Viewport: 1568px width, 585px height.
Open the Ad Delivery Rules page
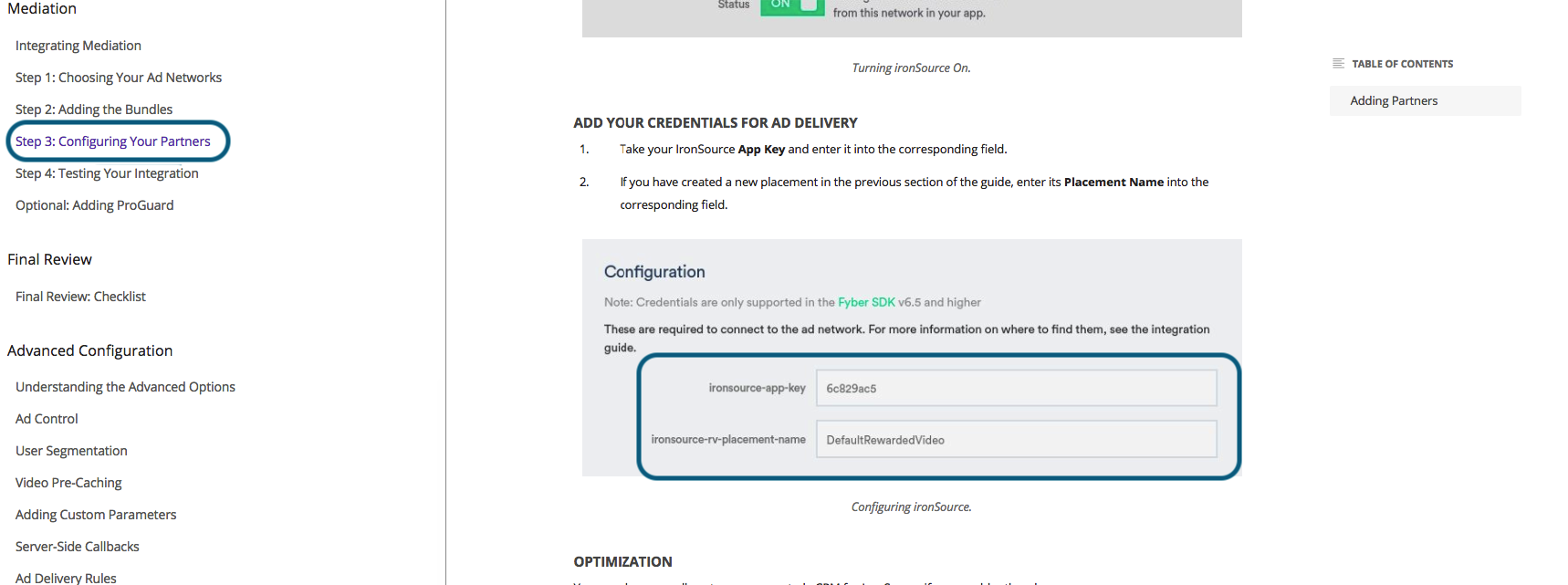[x=66, y=578]
